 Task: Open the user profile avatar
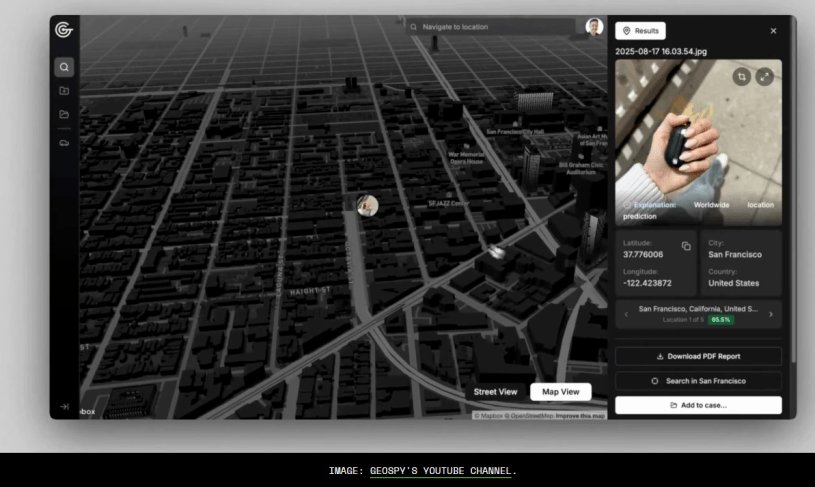click(594, 27)
